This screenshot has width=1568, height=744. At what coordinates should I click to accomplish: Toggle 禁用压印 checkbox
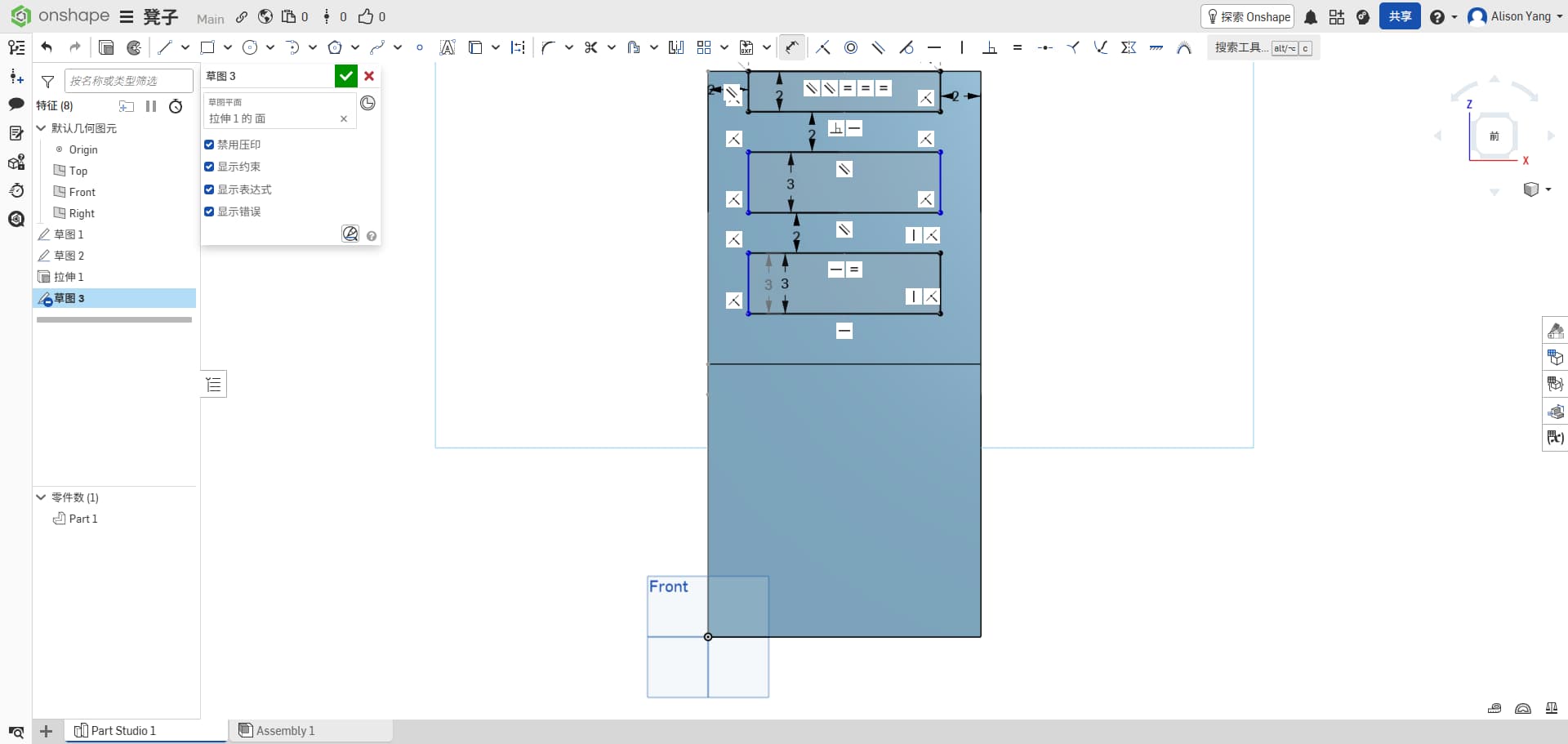click(209, 145)
